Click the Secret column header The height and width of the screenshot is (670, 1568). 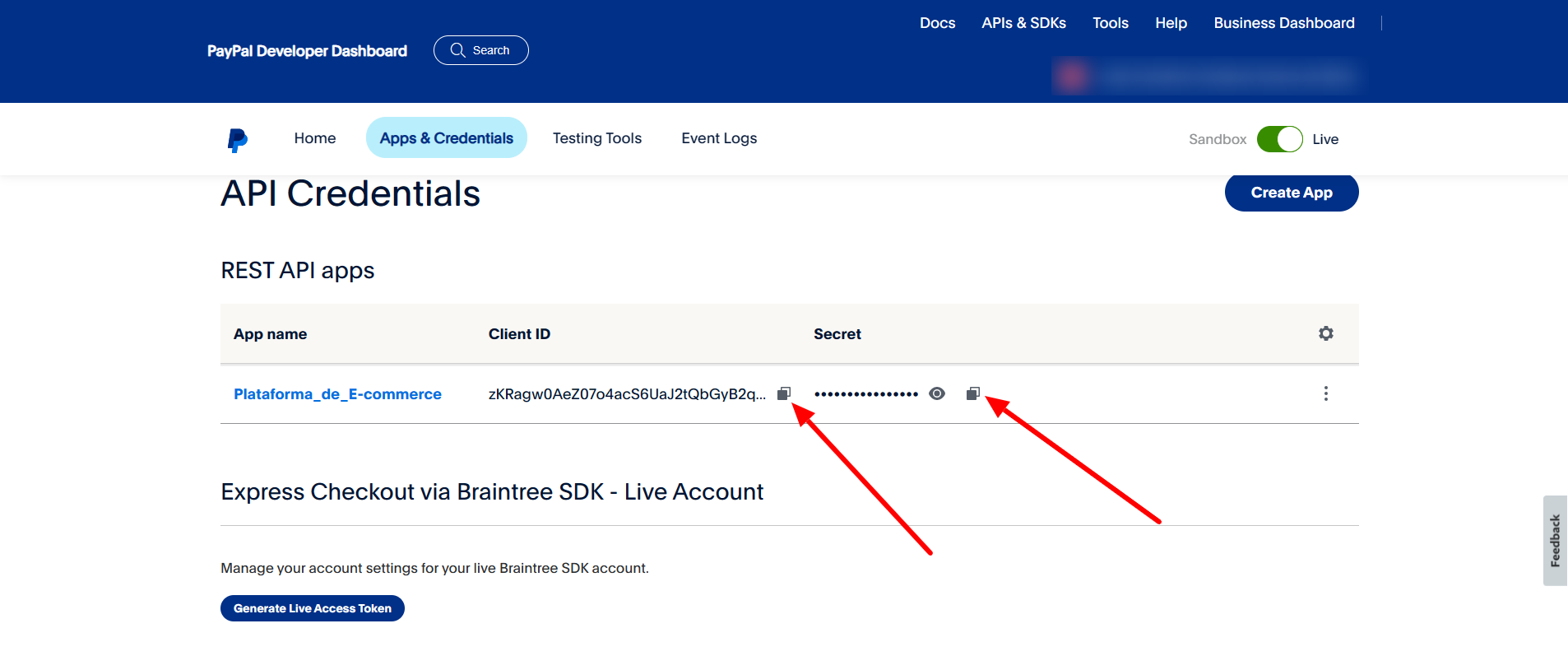point(837,334)
